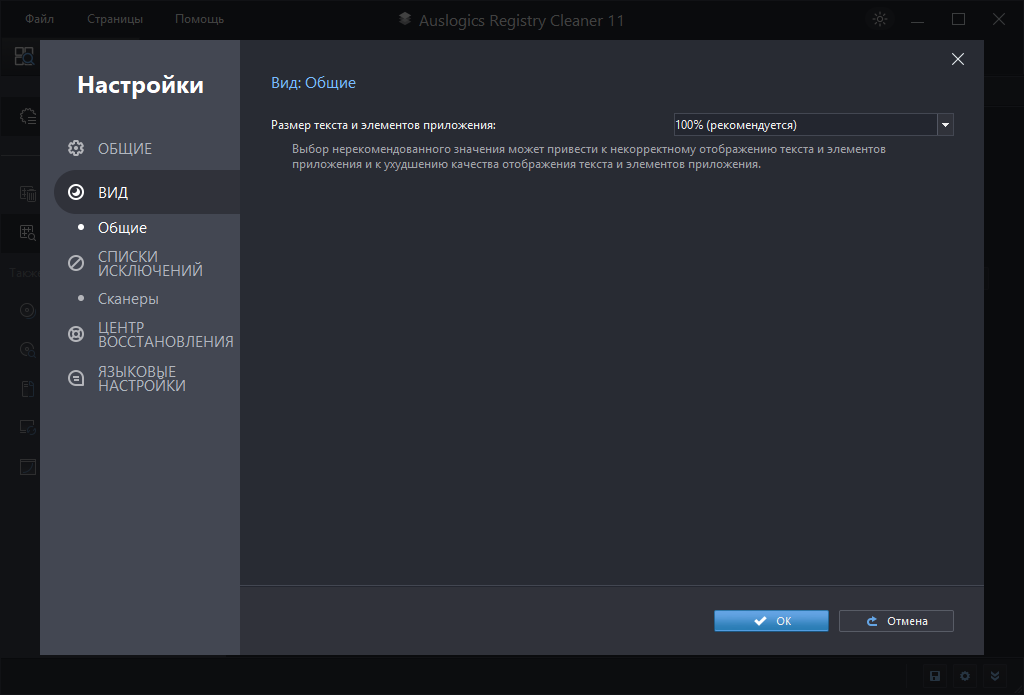The width and height of the screenshot is (1024, 695).
Task: Click the gear icon in bottom status bar
Action: click(965, 676)
